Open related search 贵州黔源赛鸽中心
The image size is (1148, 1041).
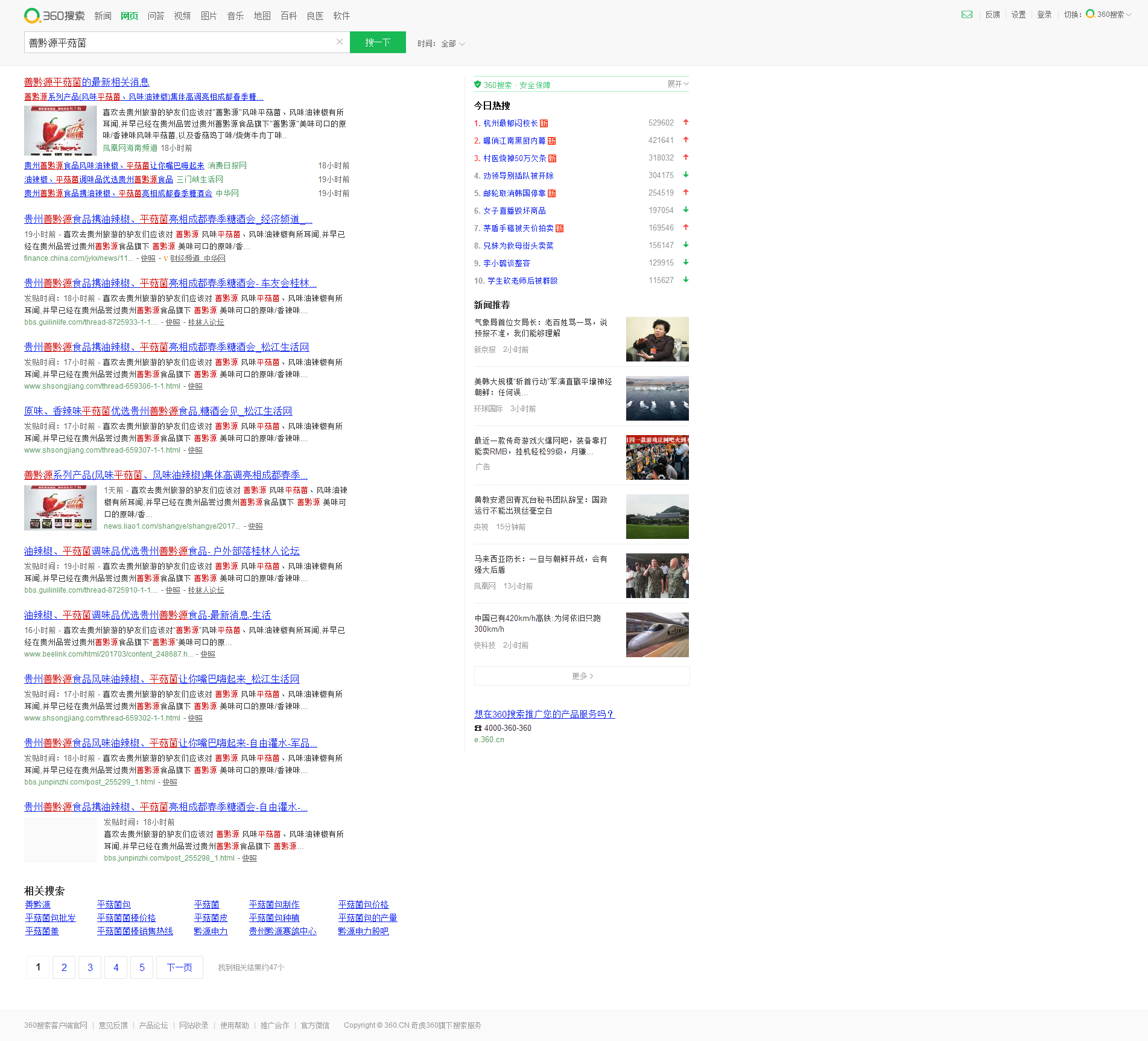pyautogui.click(x=282, y=931)
